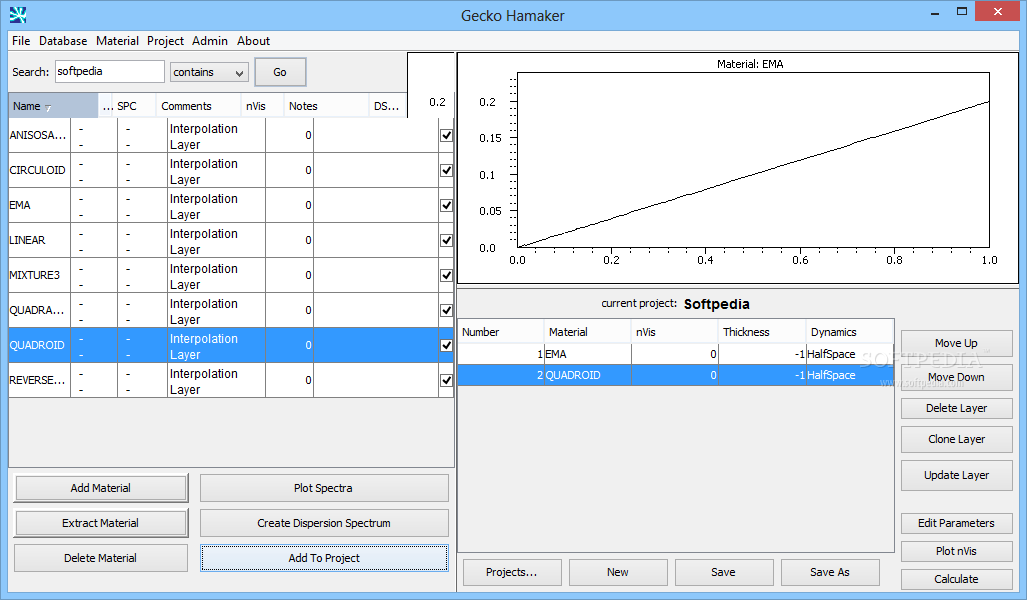Click Clone Layer button
This screenshot has width=1027, height=600.
point(956,440)
